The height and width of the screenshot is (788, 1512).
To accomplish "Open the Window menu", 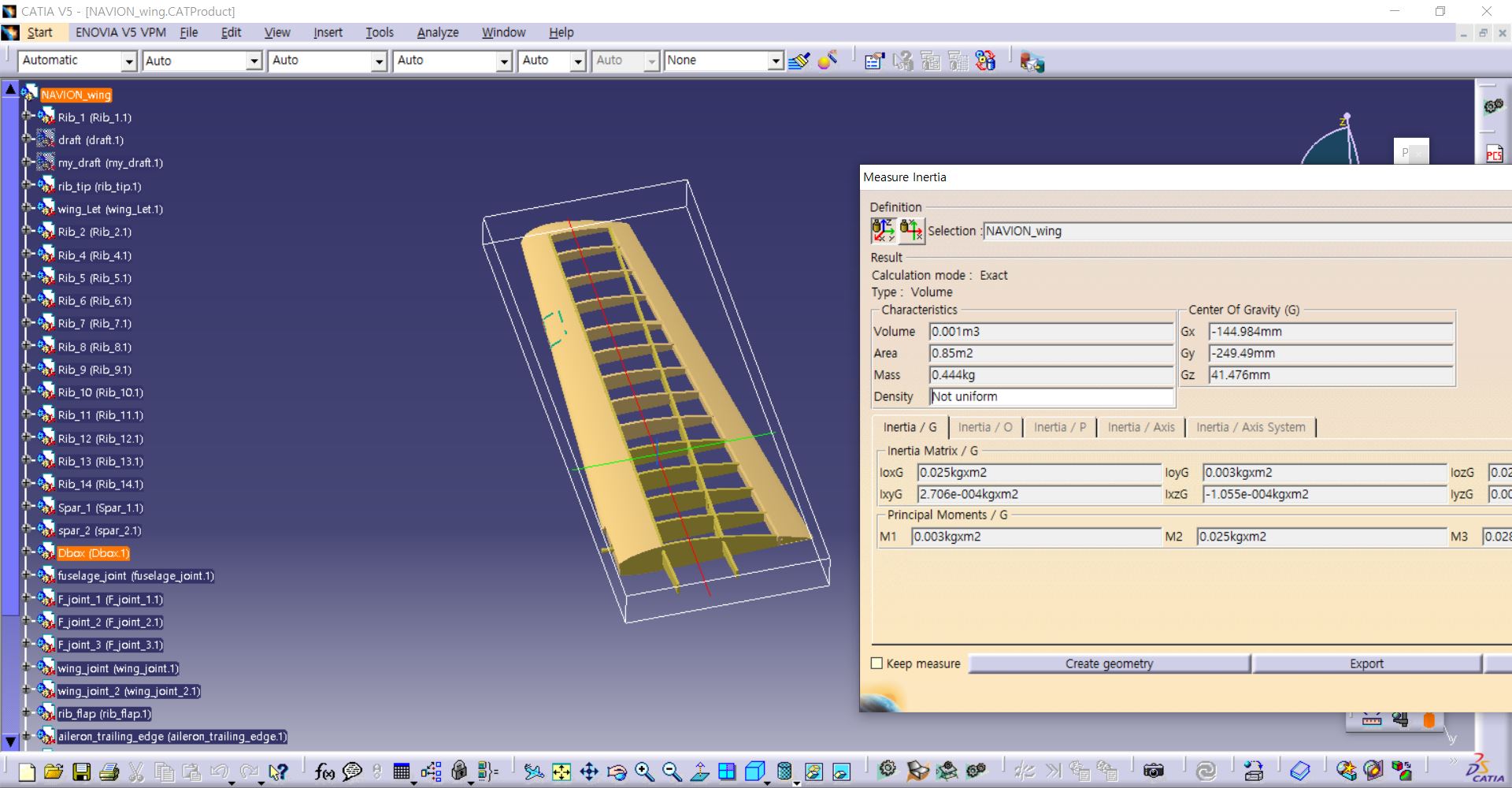I will click(503, 32).
